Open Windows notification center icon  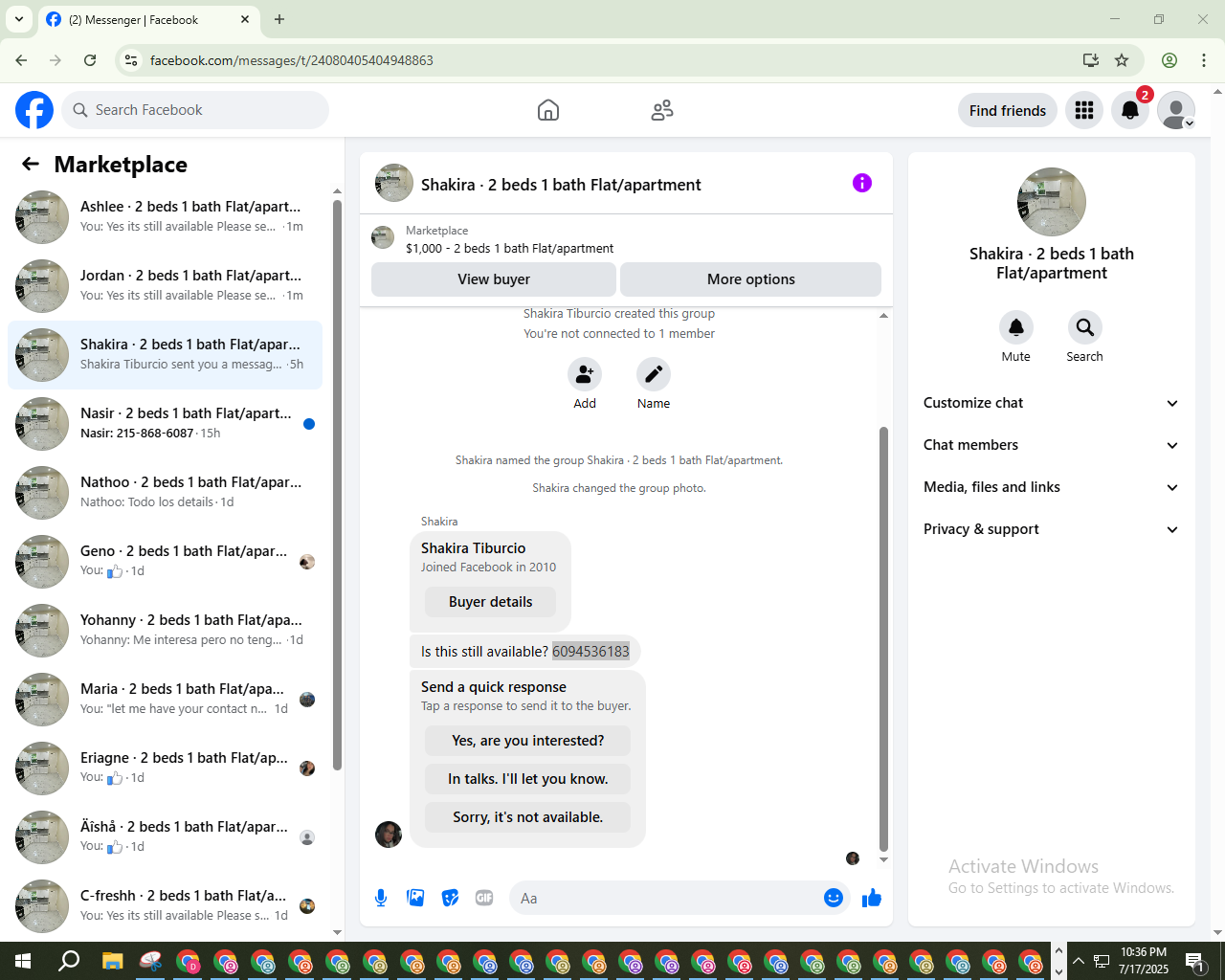pyautogui.click(x=1195, y=961)
